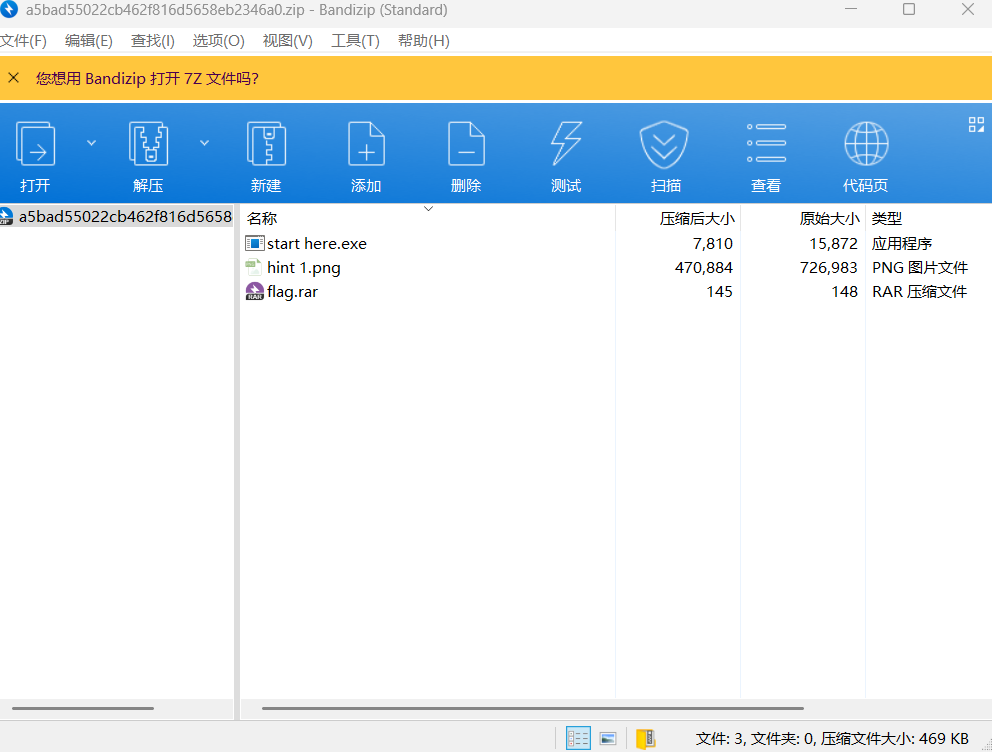Click the Test (测试) lightning icon
The image size is (992, 752).
(566, 145)
